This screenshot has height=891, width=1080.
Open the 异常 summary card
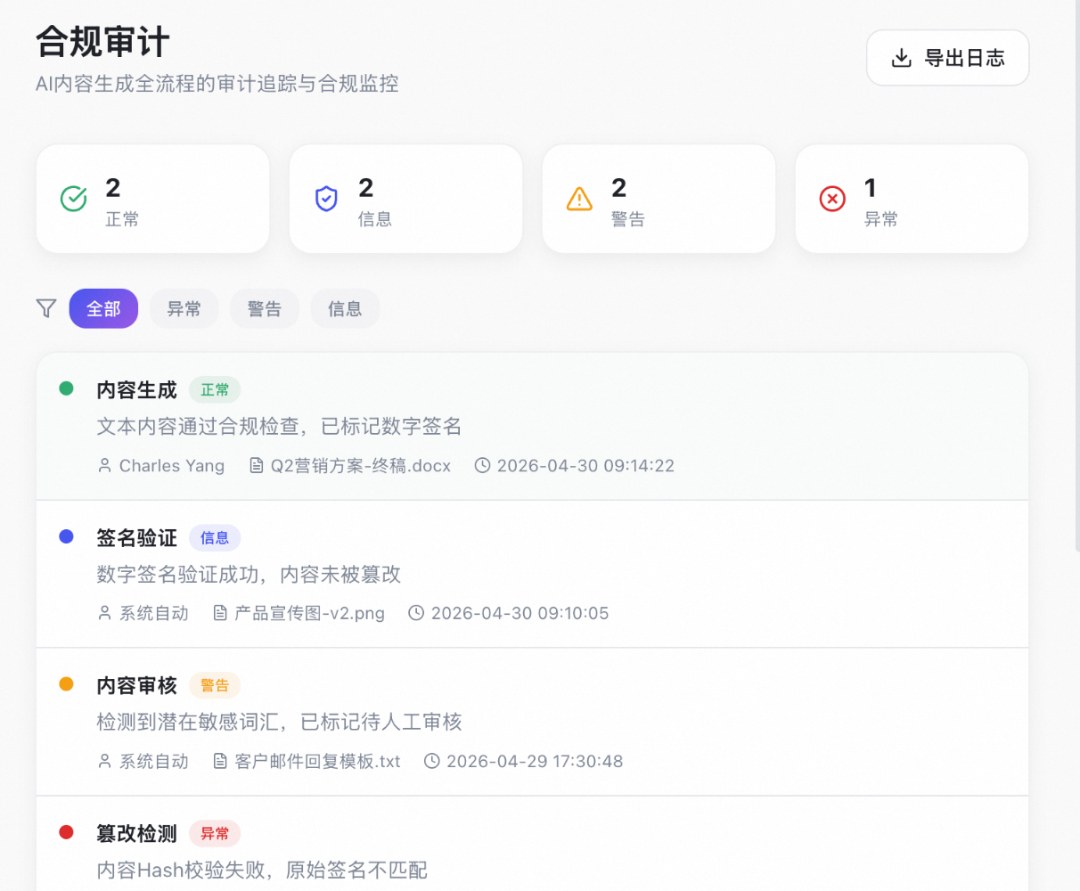click(912, 199)
